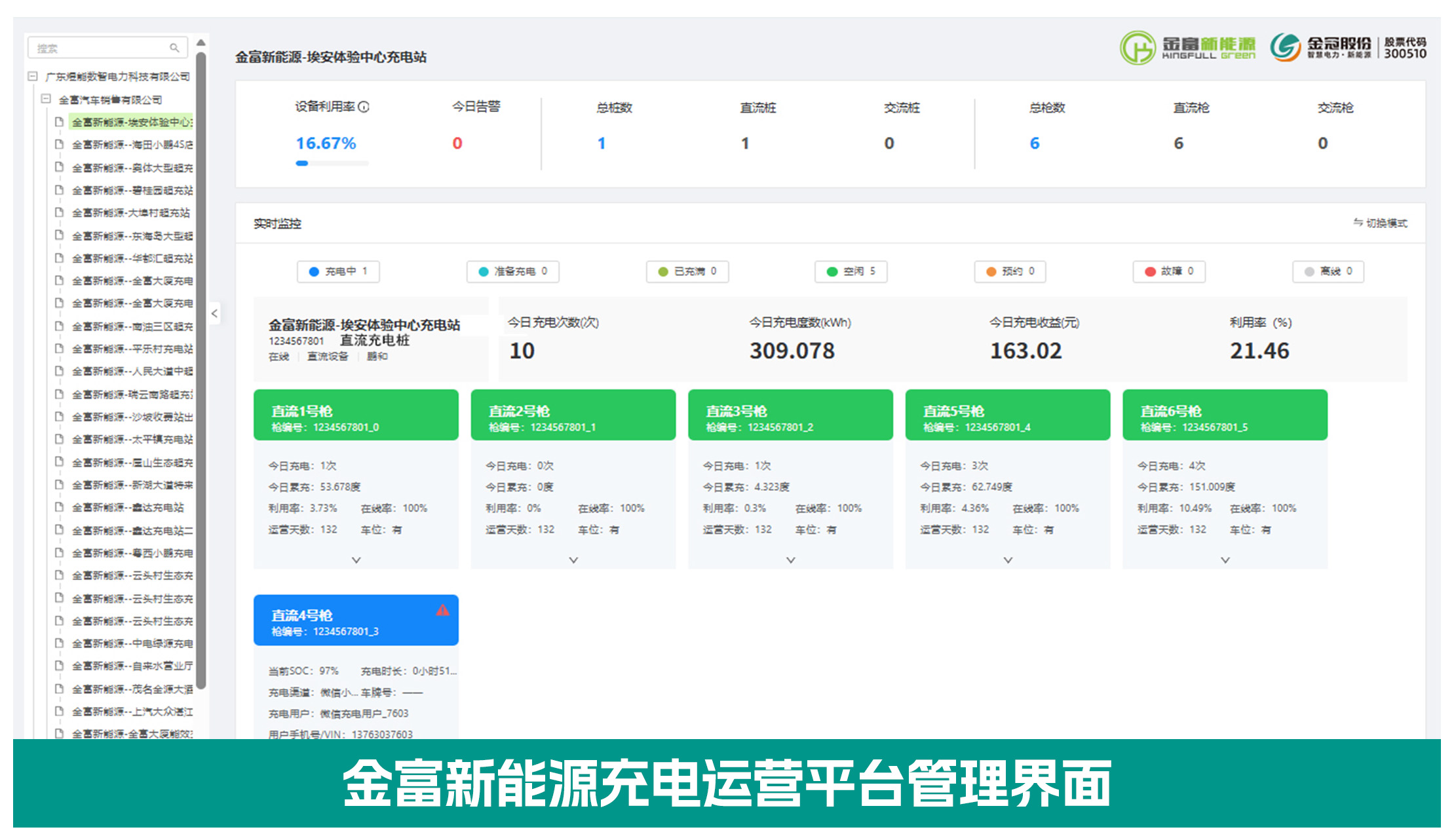Select 茂名金源大酒 station in tree
Viewport: 1456px width, 840px height.
(132, 689)
